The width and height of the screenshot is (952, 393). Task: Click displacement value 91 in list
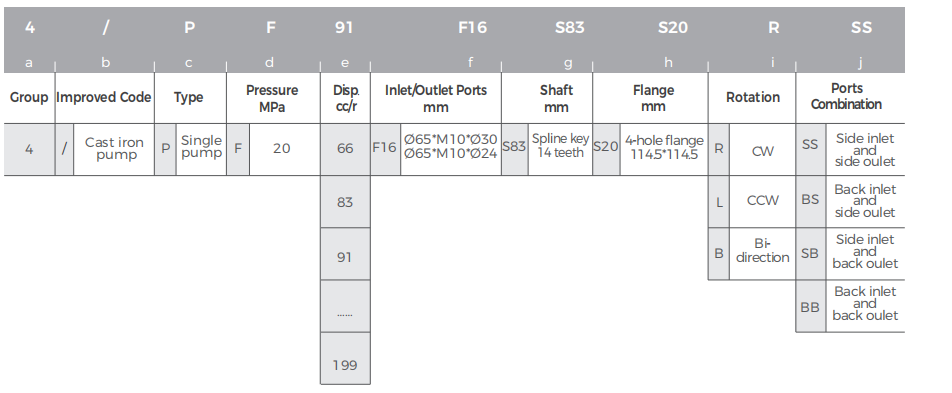click(345, 256)
